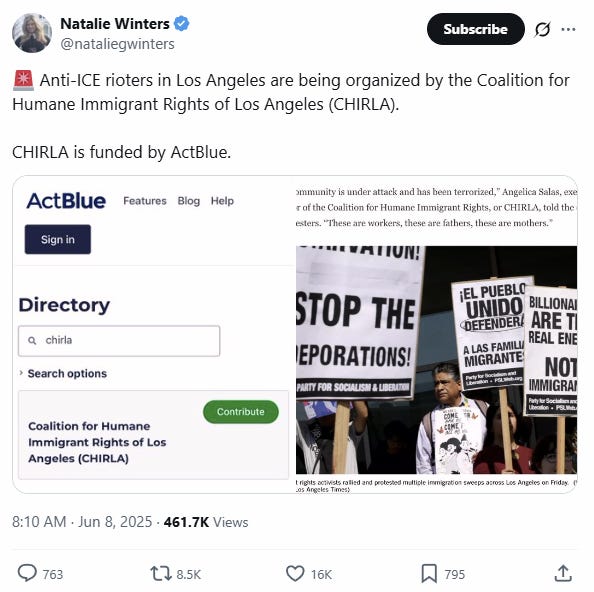The image size is (594, 592).
Task: Like the post with the heart icon
Action: click(295, 573)
